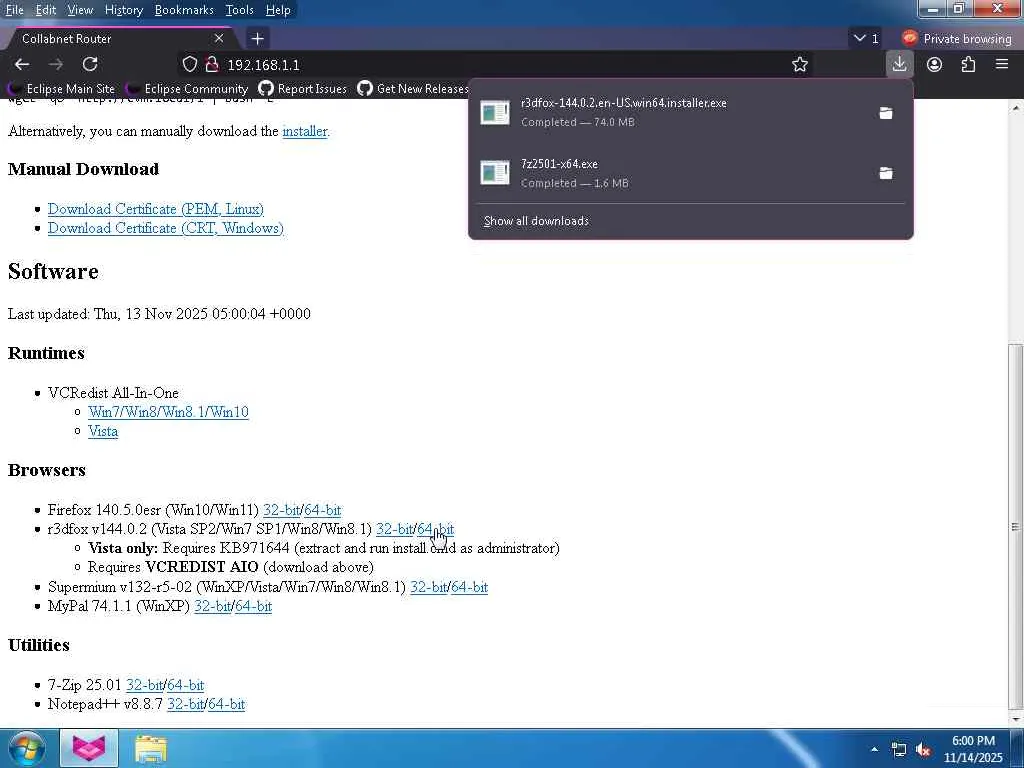1024x768 pixels.
Task: Open the shield tracking protection icon
Action: [x=189, y=64]
